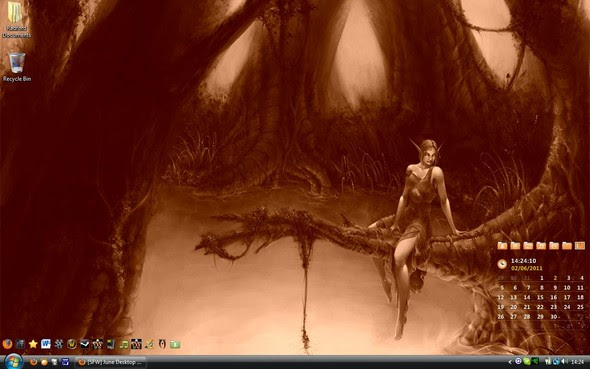Viewport: 590px width, 369px height.
Task: Click the Windows Start orb
Action: point(13,362)
